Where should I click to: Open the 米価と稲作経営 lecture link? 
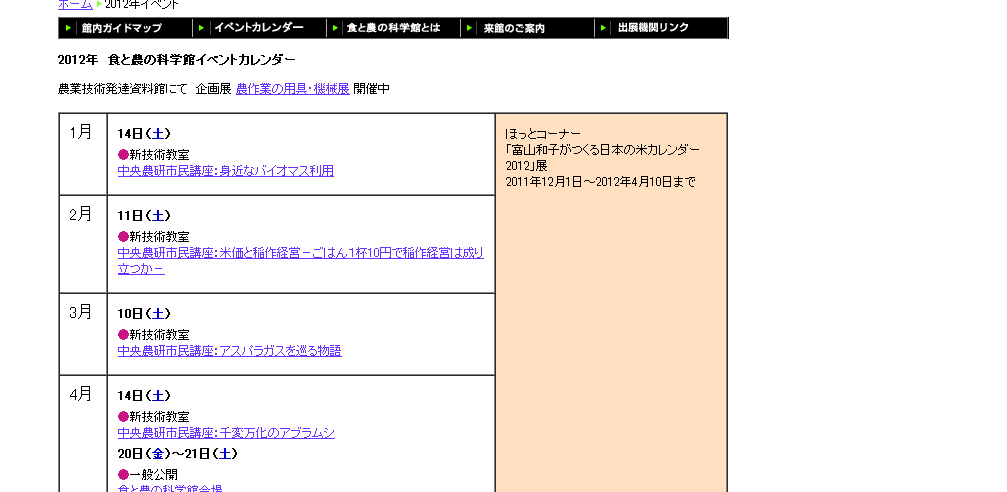click(x=300, y=253)
